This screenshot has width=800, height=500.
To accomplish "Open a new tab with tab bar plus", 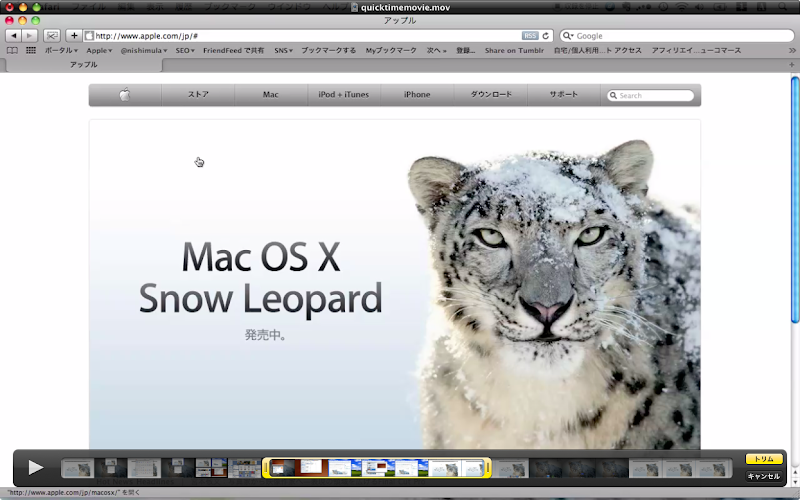I will point(791,65).
